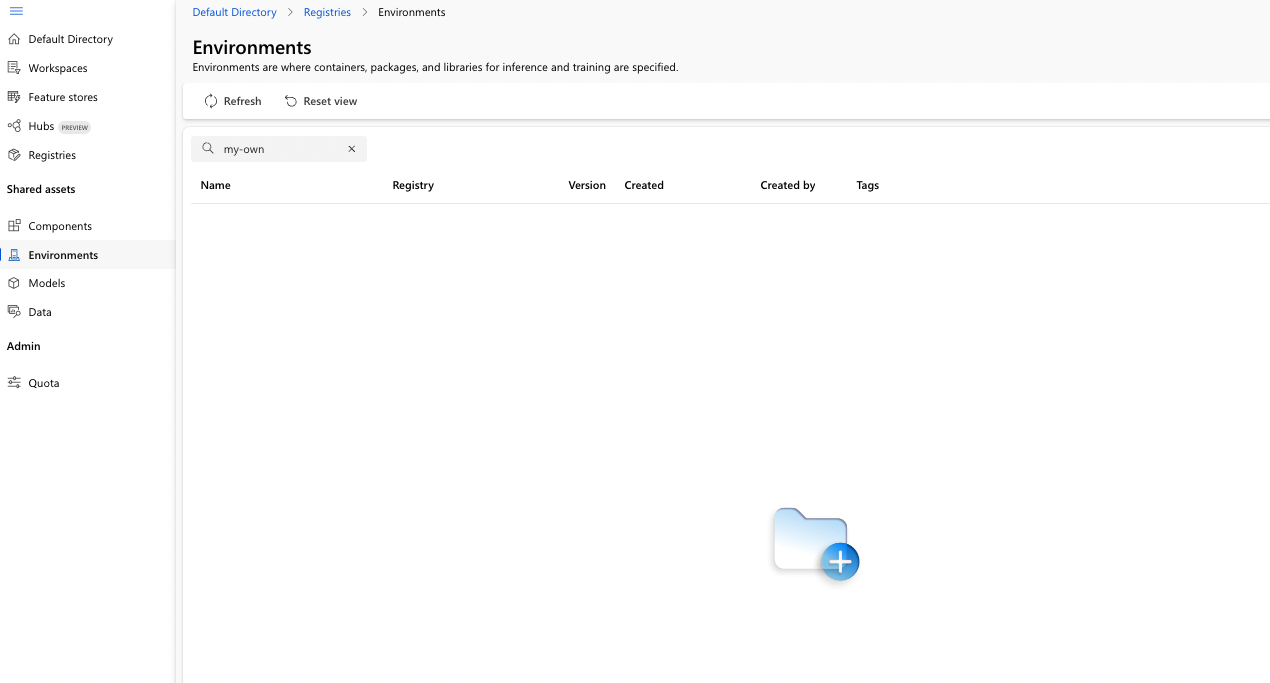The image size is (1270, 683).
Task: Open the Workspaces section icon
Action: (x=14, y=67)
